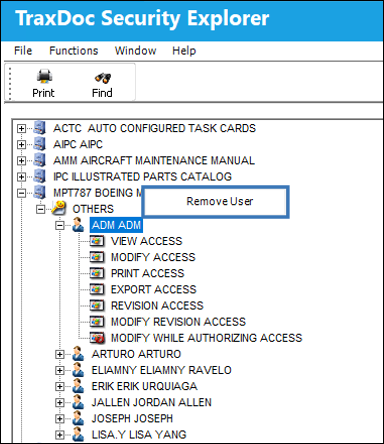Select the AIPC AIPC row label
Screen dimensions: 384x444
78,144
